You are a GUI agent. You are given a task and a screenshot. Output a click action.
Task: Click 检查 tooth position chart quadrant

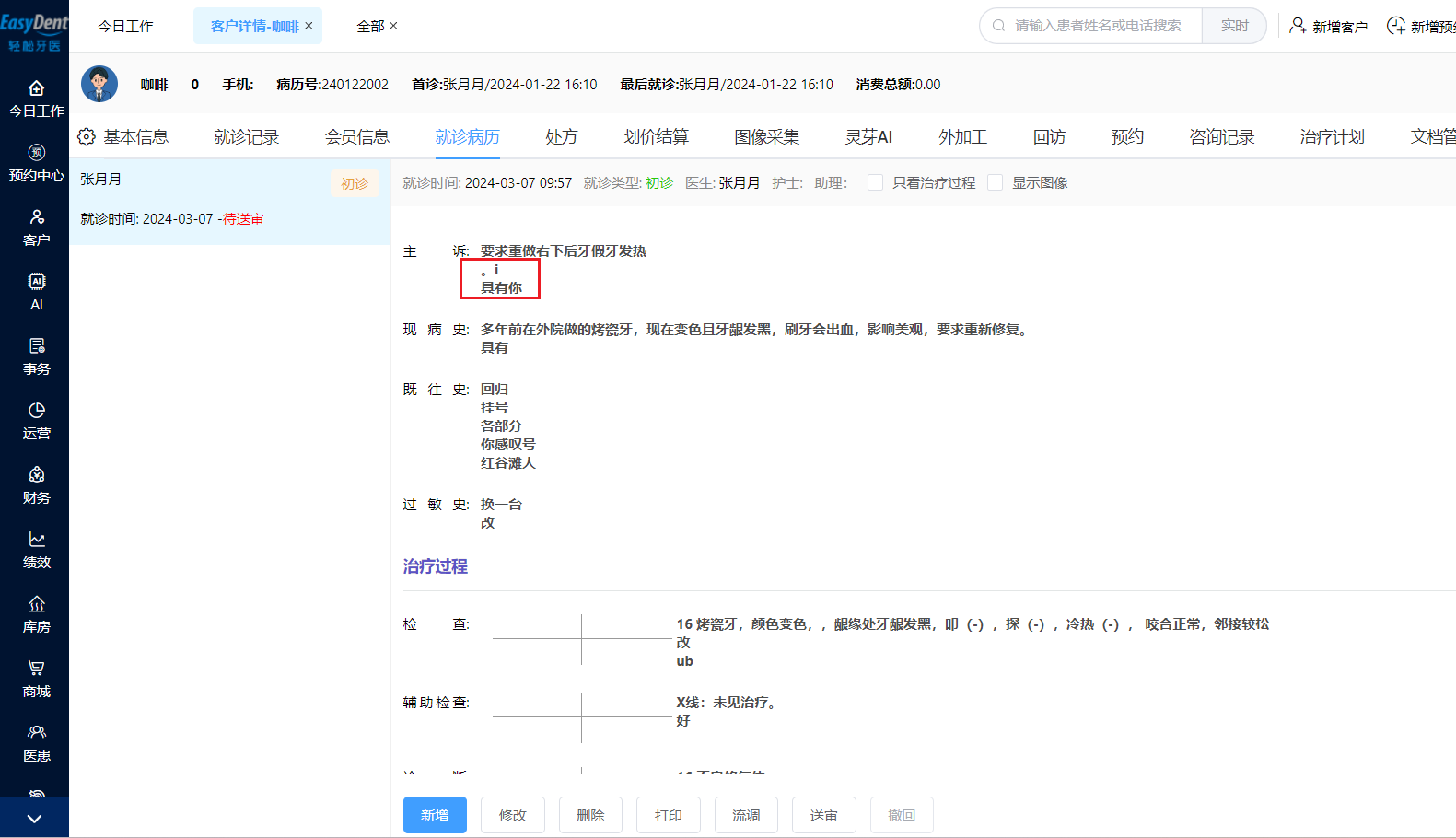(581, 639)
